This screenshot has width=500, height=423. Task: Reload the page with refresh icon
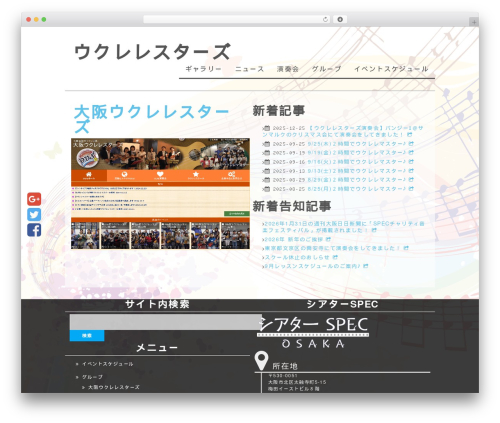325,20
